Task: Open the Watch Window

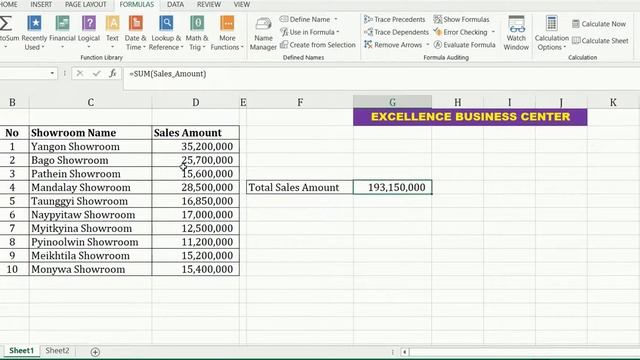Action: [x=516, y=33]
